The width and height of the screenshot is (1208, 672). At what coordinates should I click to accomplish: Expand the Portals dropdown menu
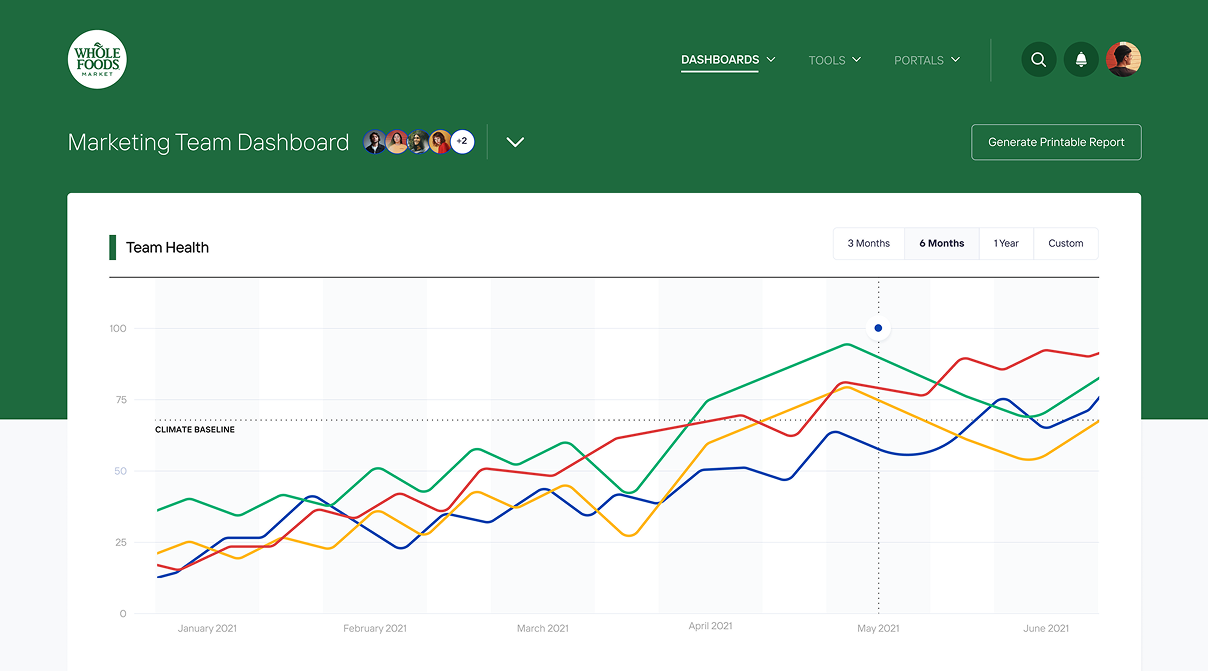coord(926,60)
